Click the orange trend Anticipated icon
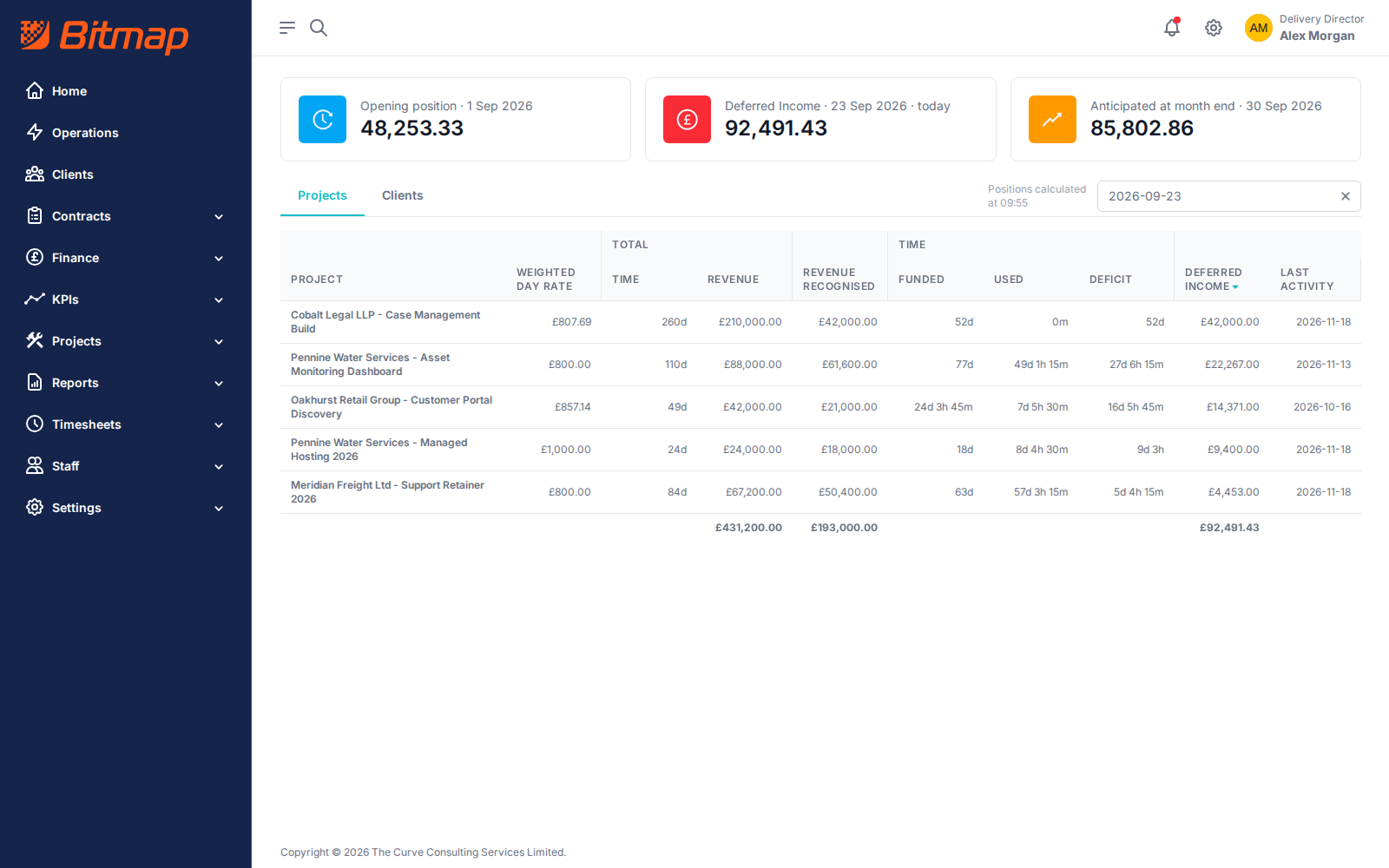Image resolution: width=1389 pixels, height=868 pixels. pyautogui.click(x=1052, y=119)
